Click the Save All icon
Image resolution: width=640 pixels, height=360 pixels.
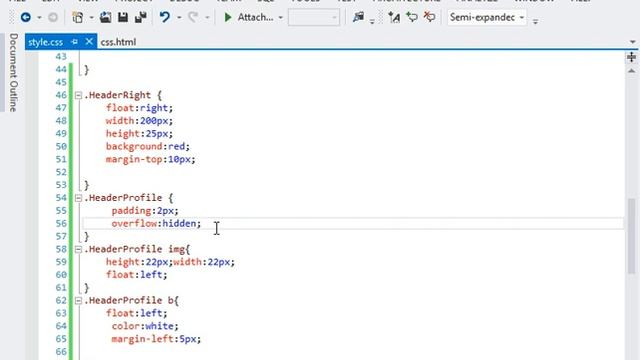(140, 17)
